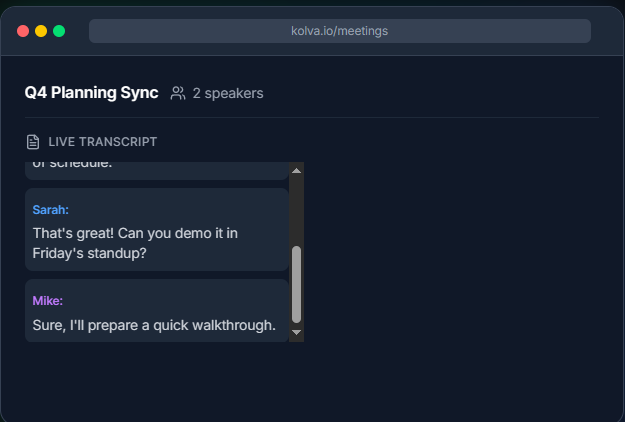Click the transcript scrollbar thumb
Viewport: 625px width, 422px height.
click(296, 285)
